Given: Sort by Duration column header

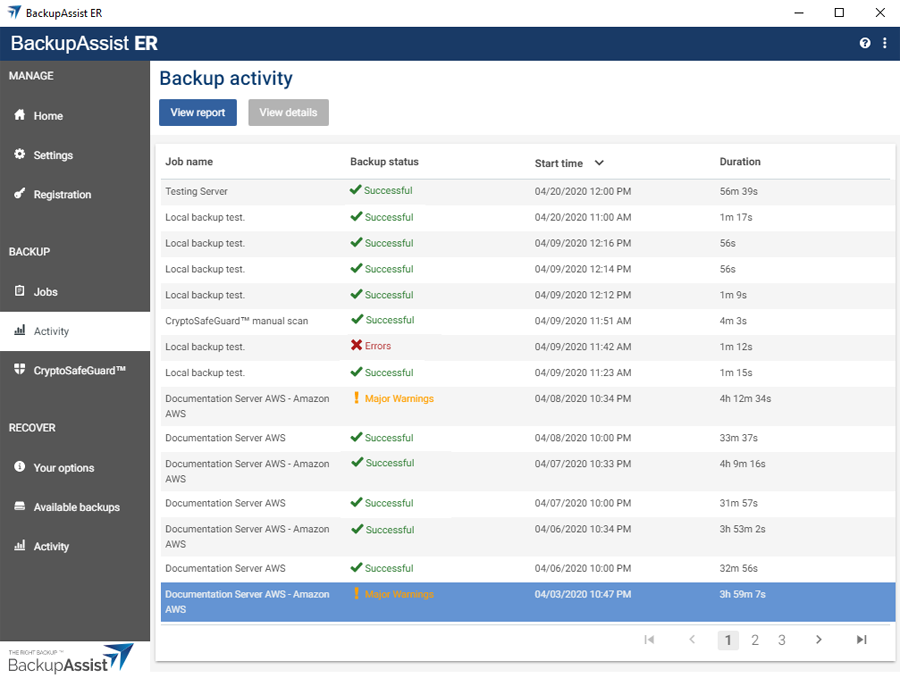Looking at the screenshot, I should [740, 162].
